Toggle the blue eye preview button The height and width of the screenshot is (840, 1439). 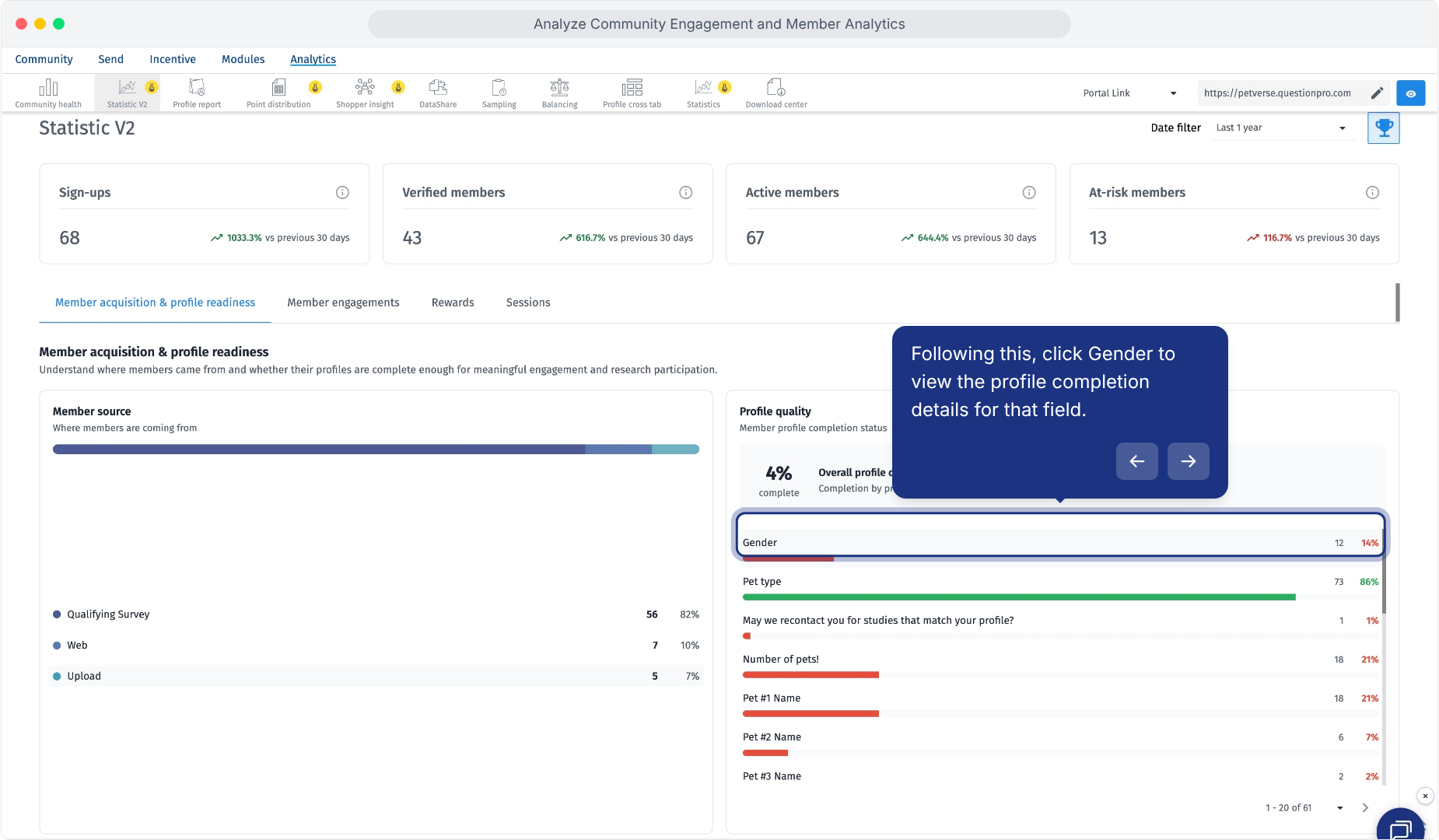(1411, 93)
